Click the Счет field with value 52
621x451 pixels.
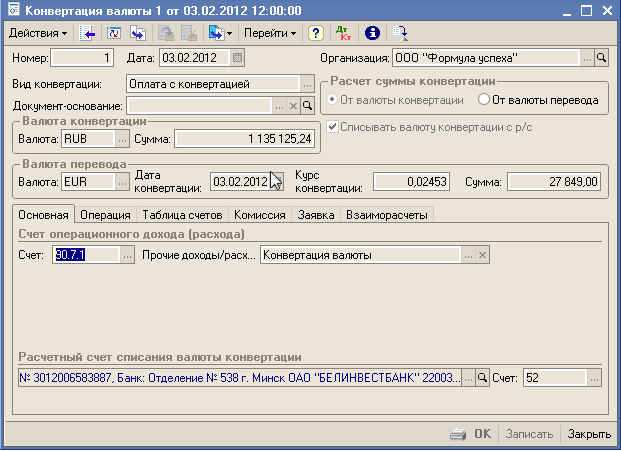click(x=555, y=378)
